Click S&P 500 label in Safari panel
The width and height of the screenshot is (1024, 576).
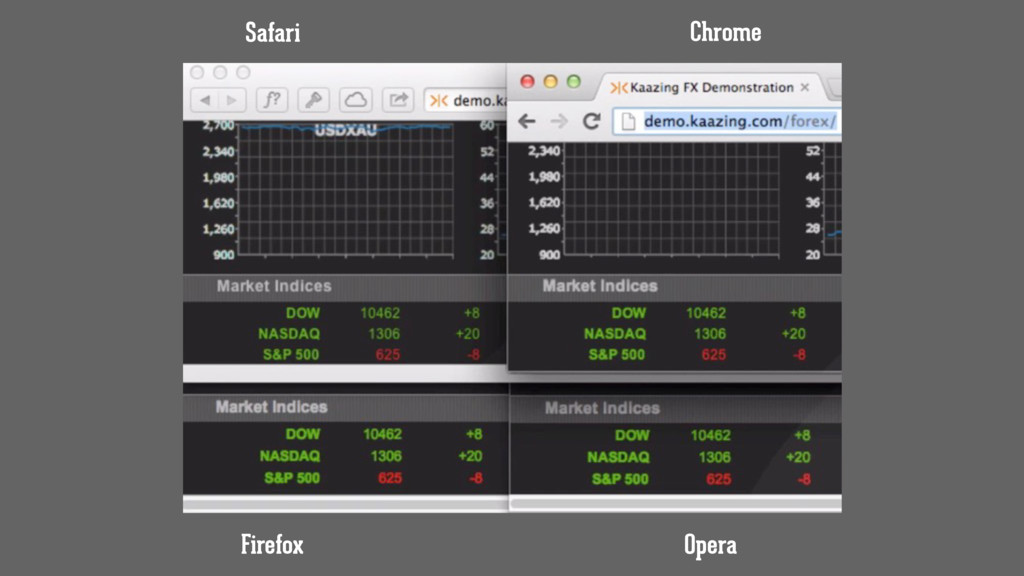[291, 355]
